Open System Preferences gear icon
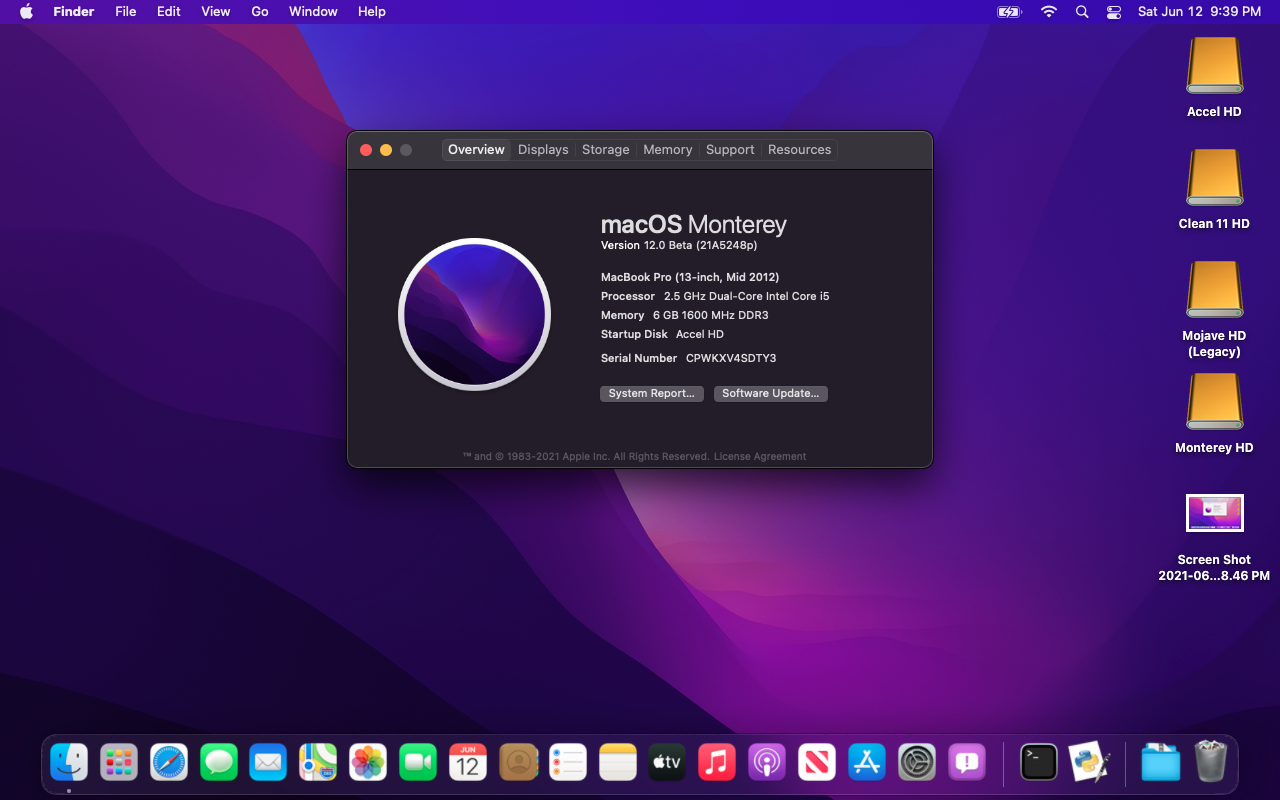This screenshot has width=1280, height=800. point(916,763)
